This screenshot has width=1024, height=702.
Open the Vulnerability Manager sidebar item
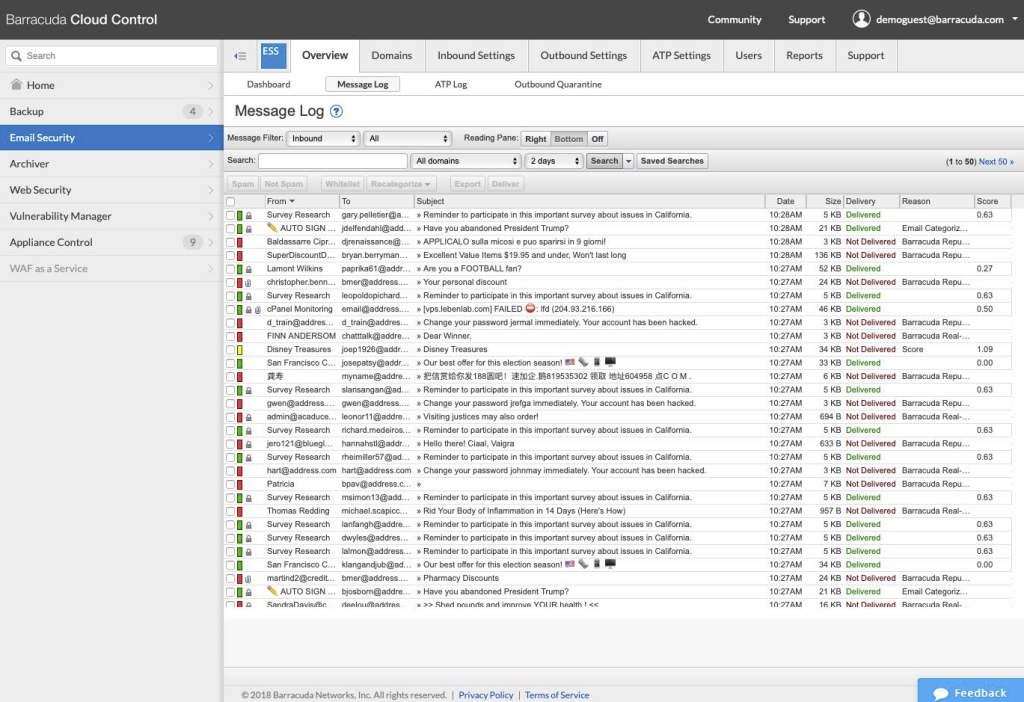(x=112, y=216)
